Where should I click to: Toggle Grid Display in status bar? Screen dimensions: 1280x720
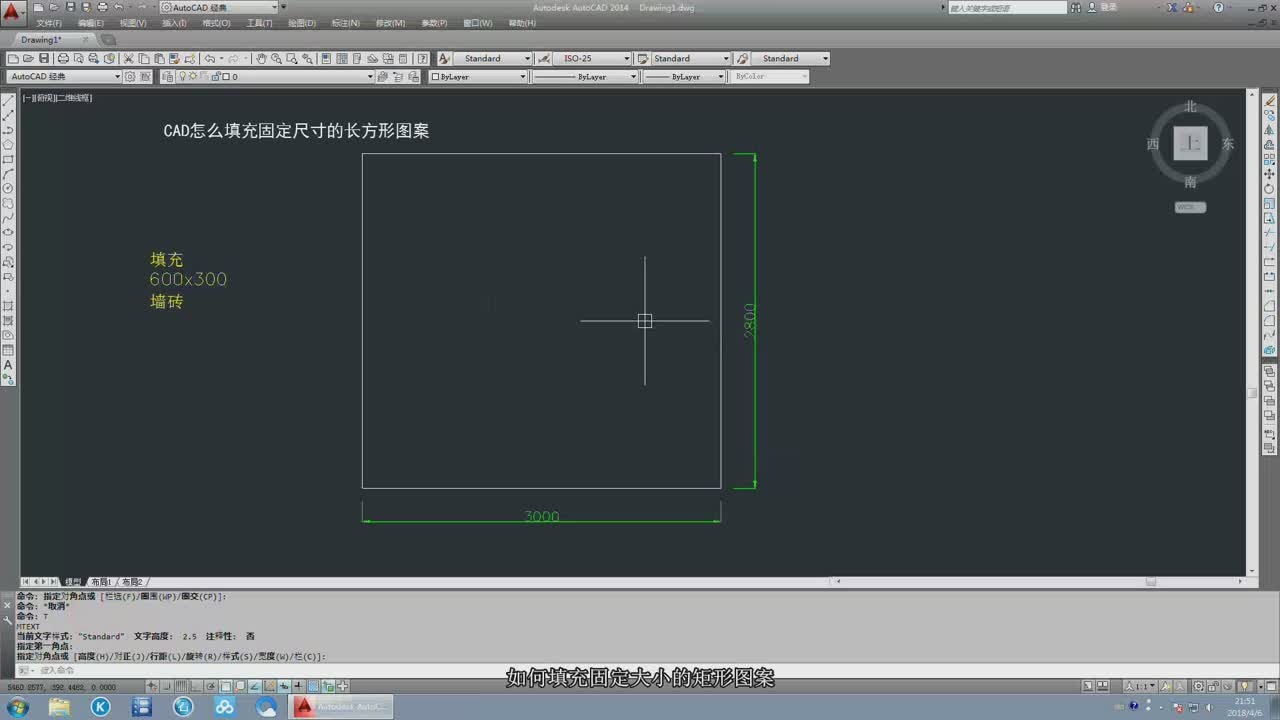(x=181, y=686)
